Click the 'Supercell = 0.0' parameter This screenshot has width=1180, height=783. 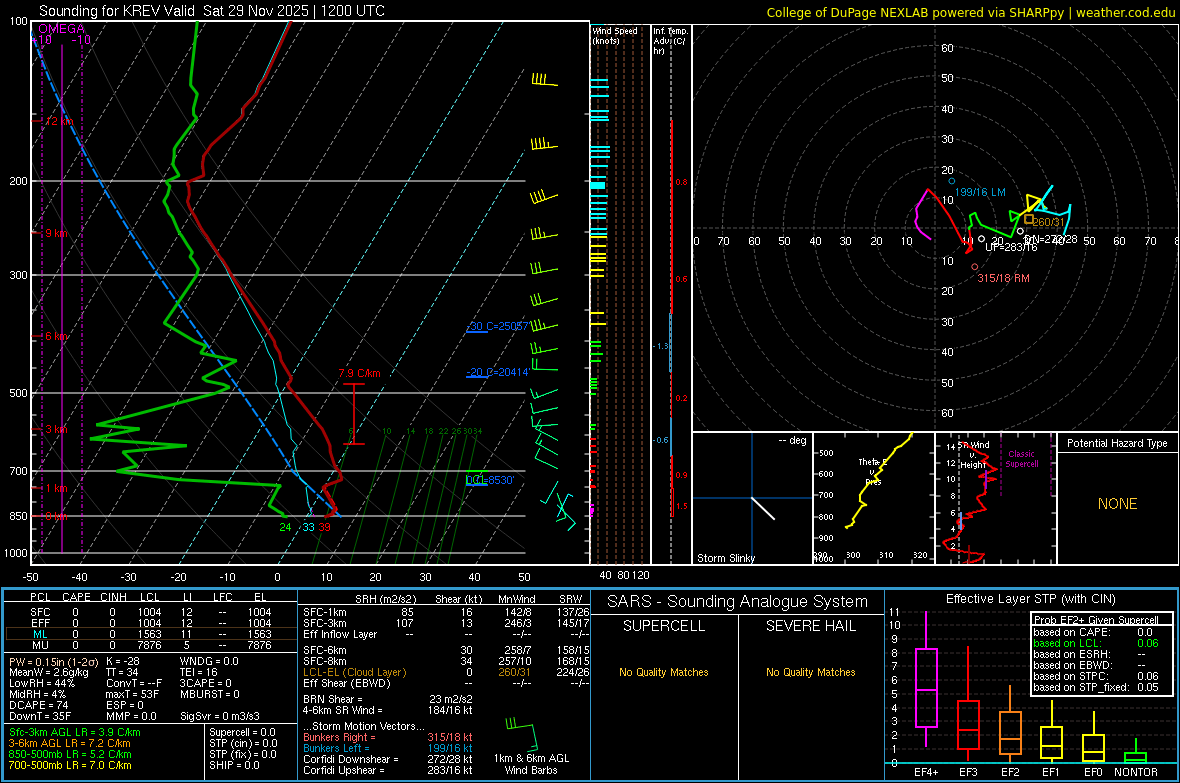point(242,733)
